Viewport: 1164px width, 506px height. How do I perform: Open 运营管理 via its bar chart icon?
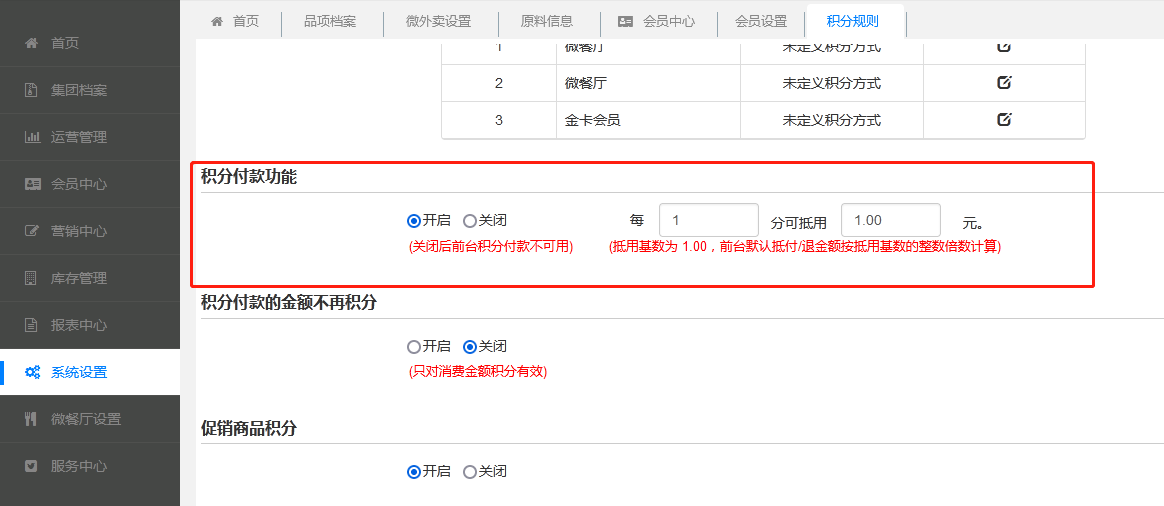(x=32, y=137)
